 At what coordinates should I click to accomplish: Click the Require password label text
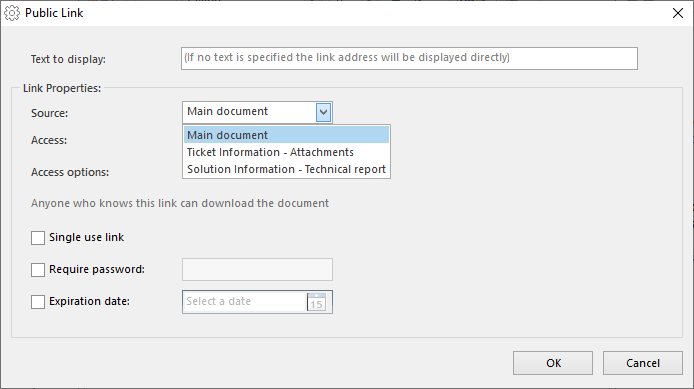(97, 269)
